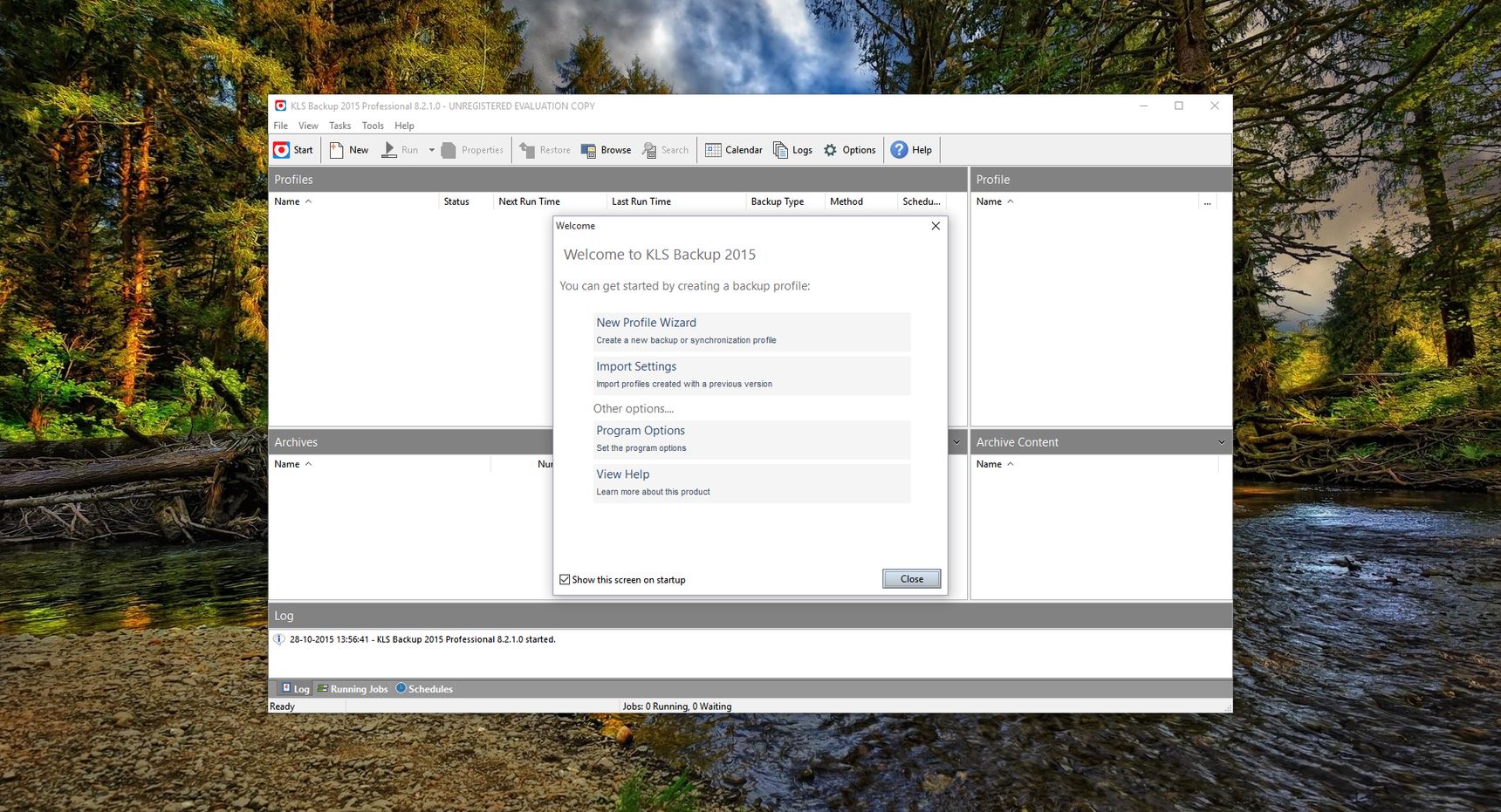The height and width of the screenshot is (812, 1501).
Task: Launch the New Profile Wizard
Action: [x=751, y=331]
